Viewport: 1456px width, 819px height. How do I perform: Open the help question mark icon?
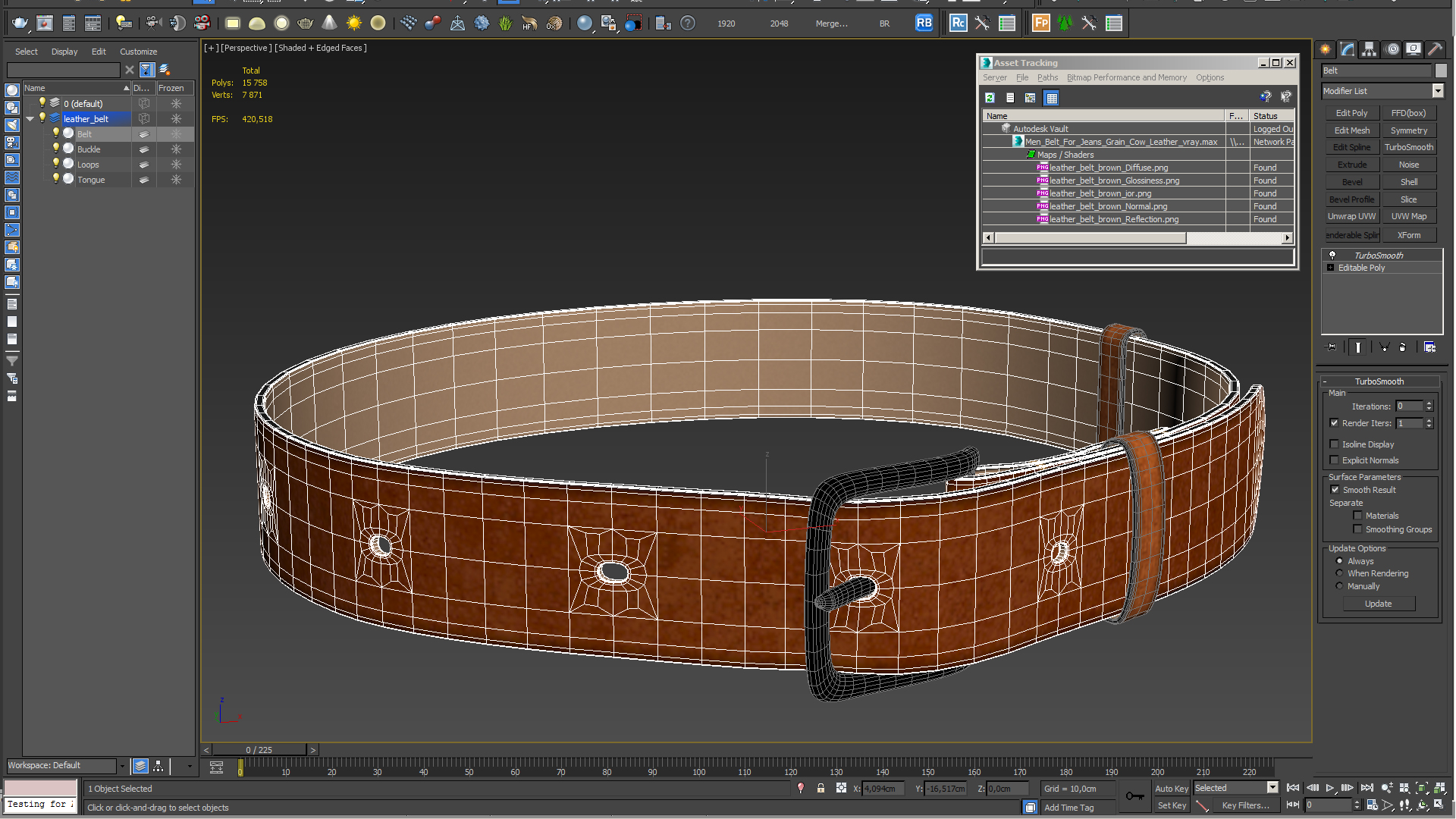coord(688,24)
